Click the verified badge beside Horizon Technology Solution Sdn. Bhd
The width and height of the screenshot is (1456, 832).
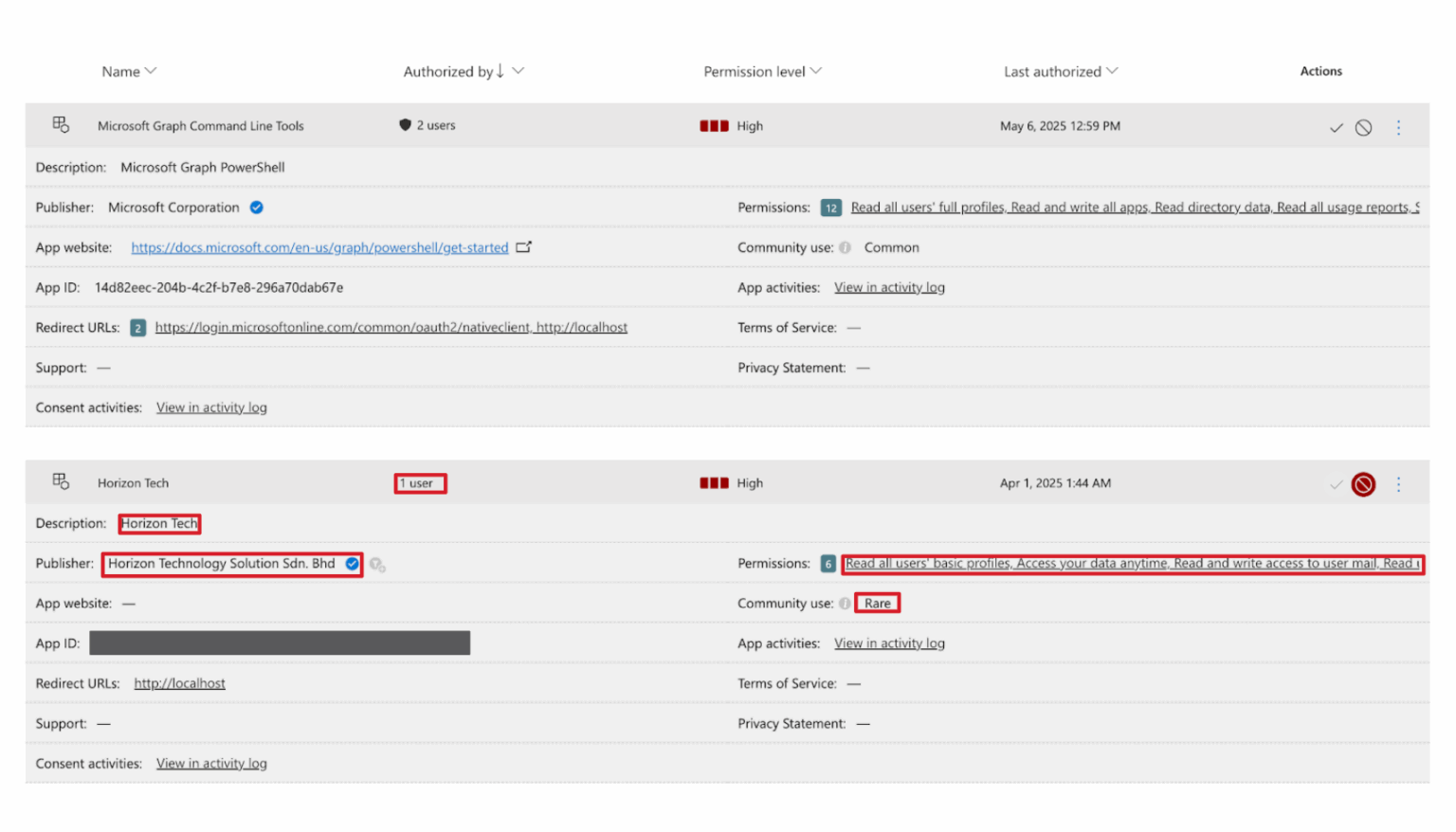click(352, 563)
